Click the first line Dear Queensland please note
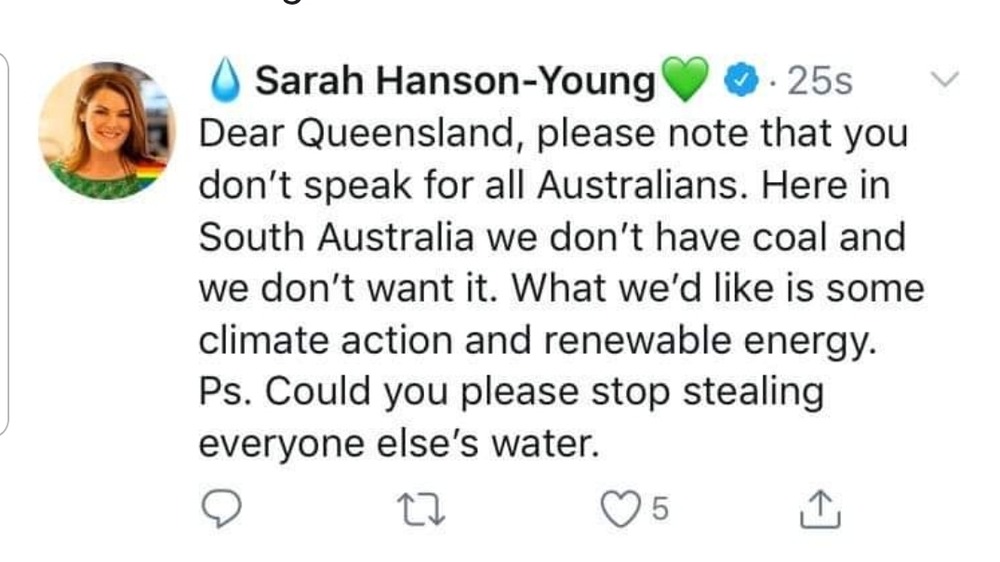Screen dimensions: 1000x562 tap(552, 133)
